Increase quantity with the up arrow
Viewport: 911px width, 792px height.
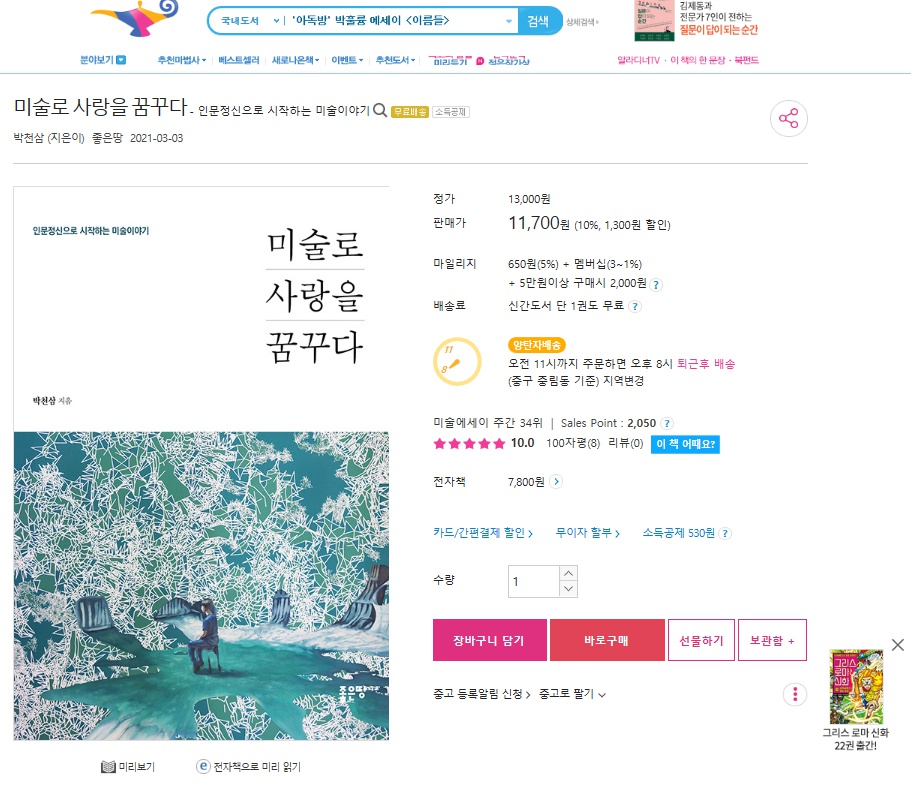pyautogui.click(x=568, y=574)
